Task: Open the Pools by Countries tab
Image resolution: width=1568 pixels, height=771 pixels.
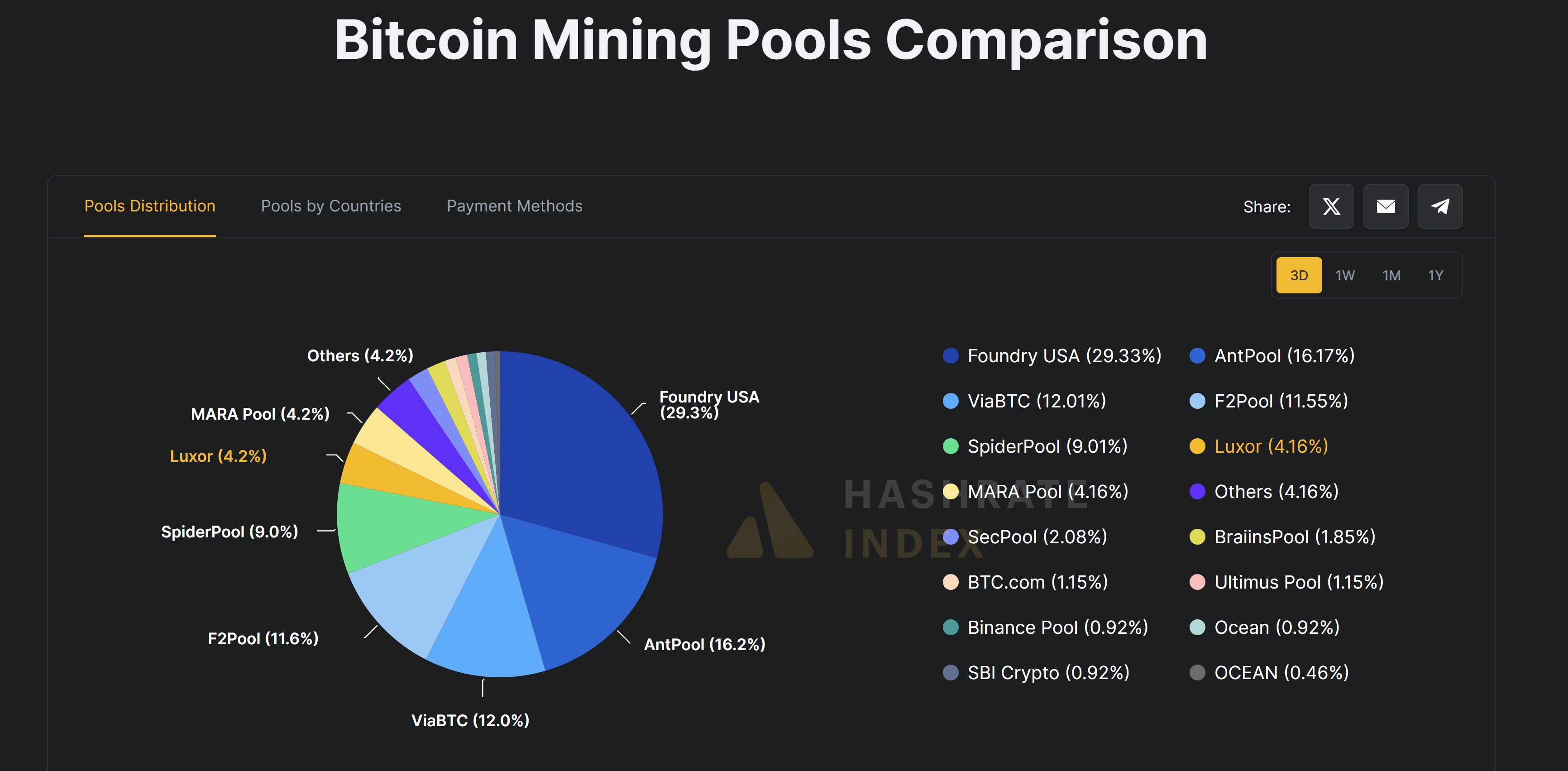Action: click(330, 206)
